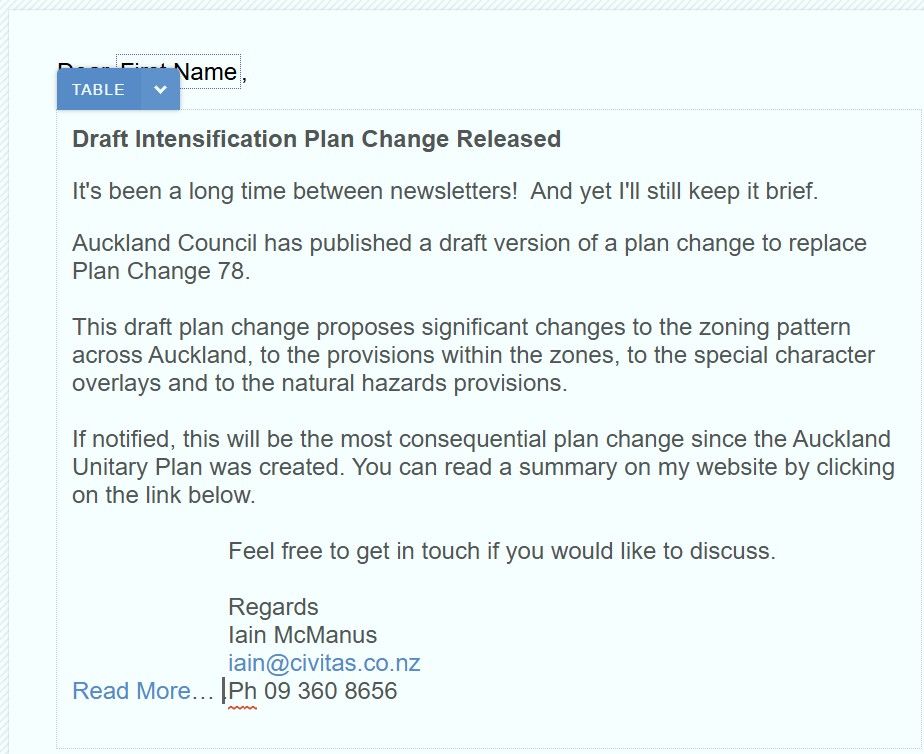The height and width of the screenshot is (754, 924).
Task: Open the iain@civitas.co.nz email link
Action: click(324, 663)
